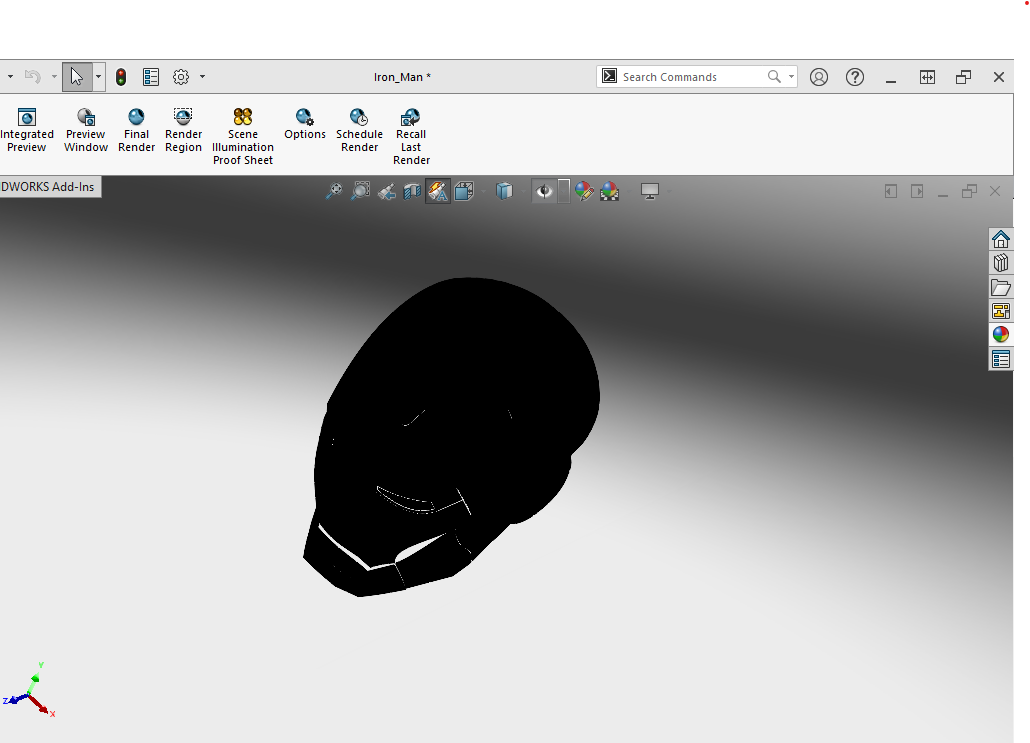Click the search magnifier icon
The width and height of the screenshot is (1030, 743).
coord(774,77)
